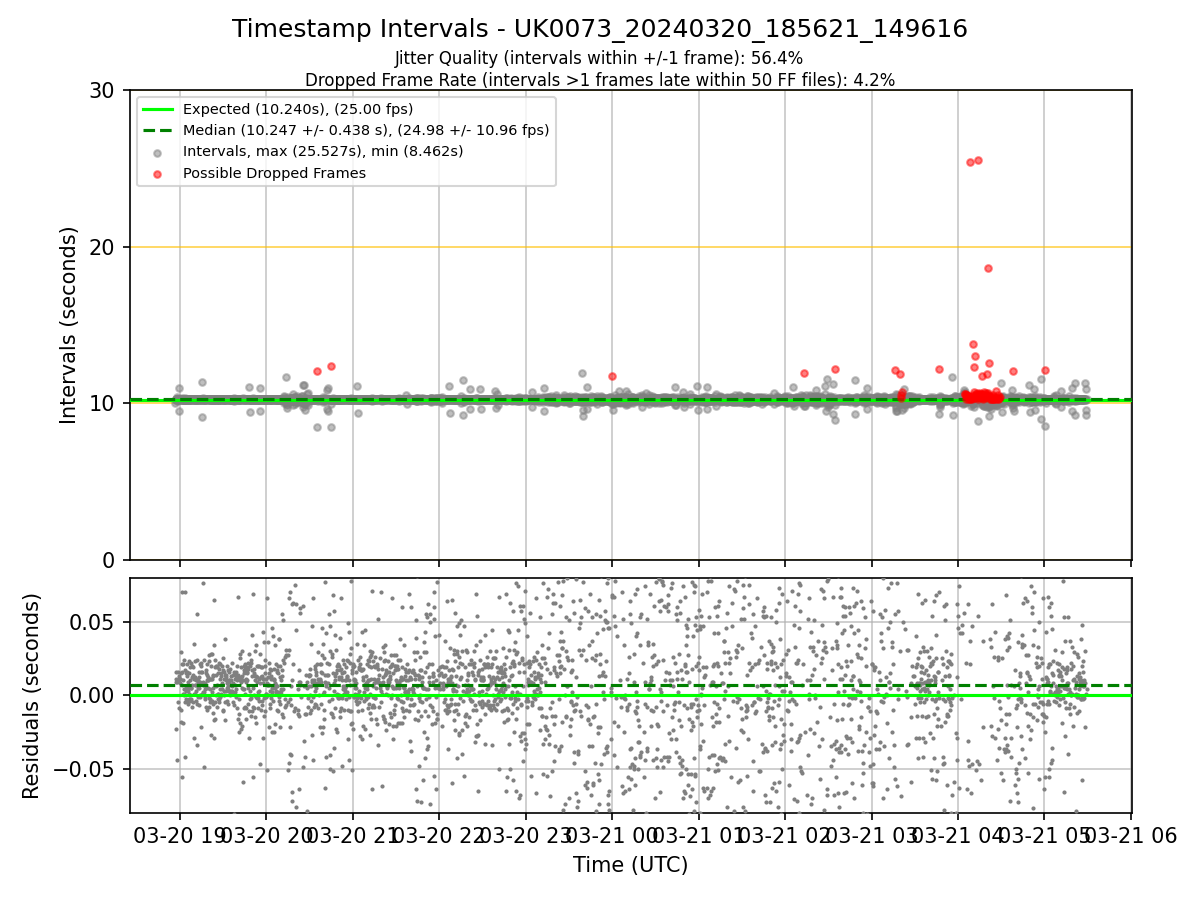
Task: Click legend entry 'Intervals, max (25.527s), min (8.462s)'
Action: pyautogui.click(x=323, y=152)
